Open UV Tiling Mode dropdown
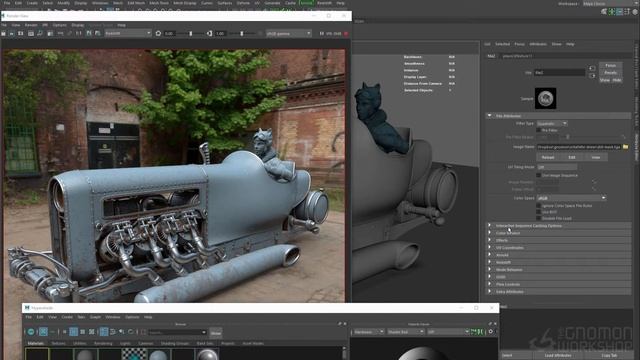The width and height of the screenshot is (640, 360). click(x=557, y=167)
